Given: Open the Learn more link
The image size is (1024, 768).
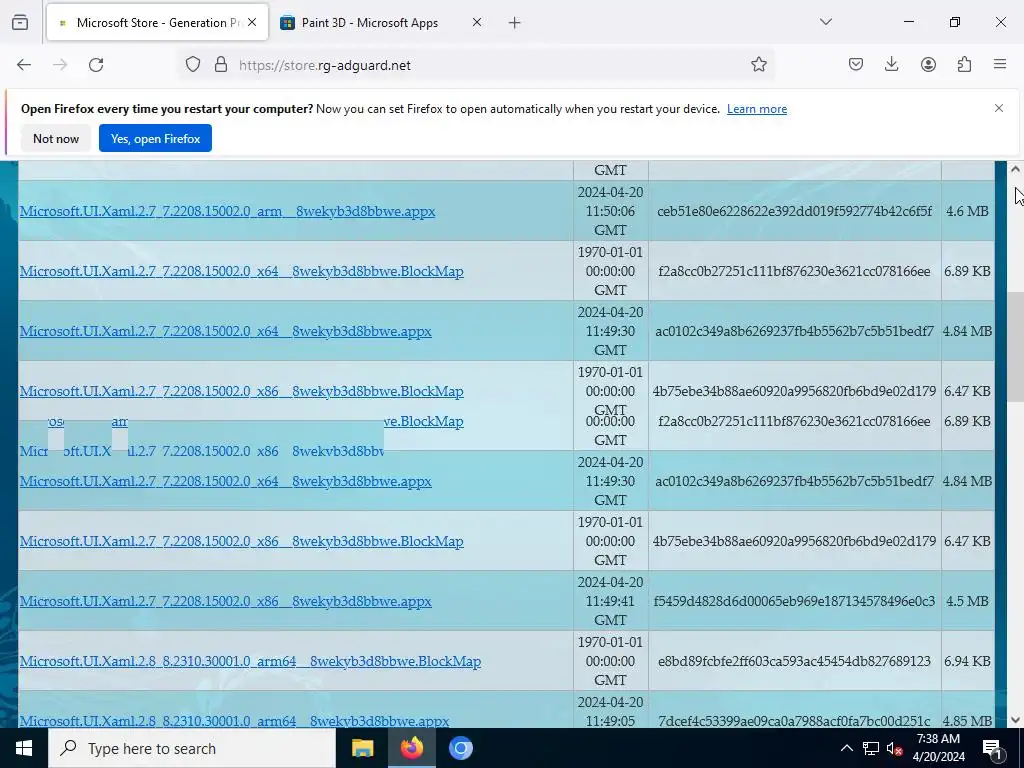Looking at the screenshot, I should (x=757, y=109).
